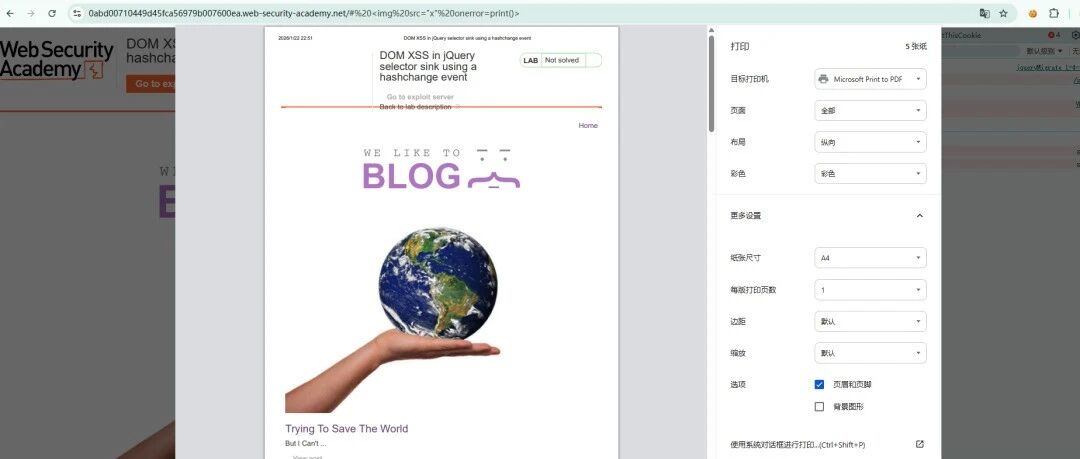The image size is (1080, 459).
Task: Click the browser back arrow
Action: click(x=10, y=13)
